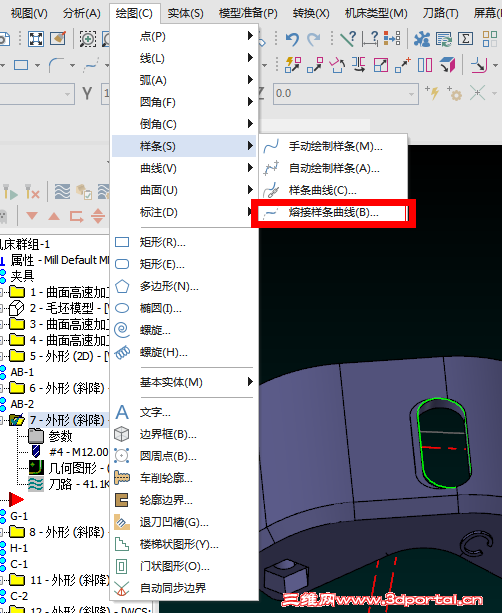Click the zoom target toolbar icon
The image size is (502, 613).
point(88,39)
